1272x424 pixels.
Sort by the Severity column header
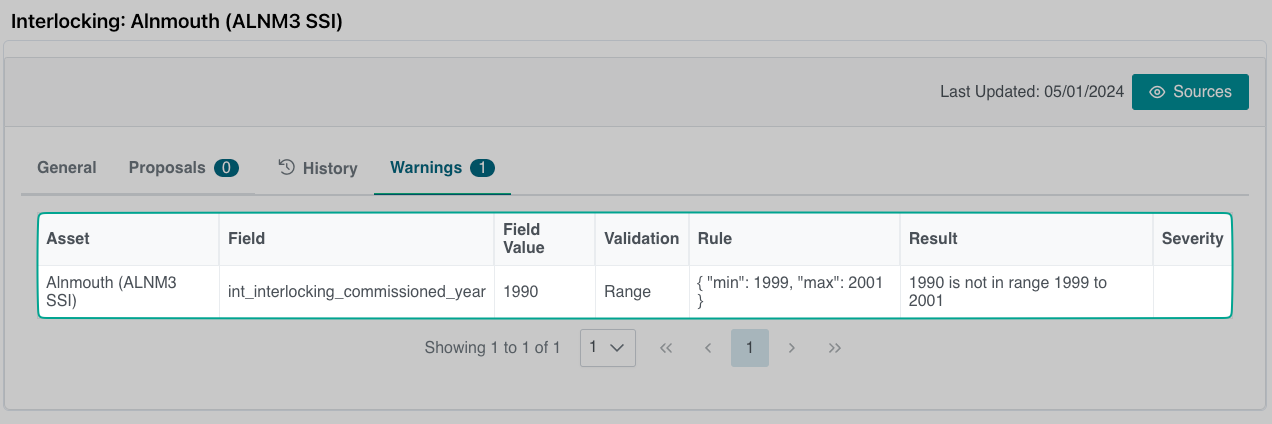[x=1192, y=238]
